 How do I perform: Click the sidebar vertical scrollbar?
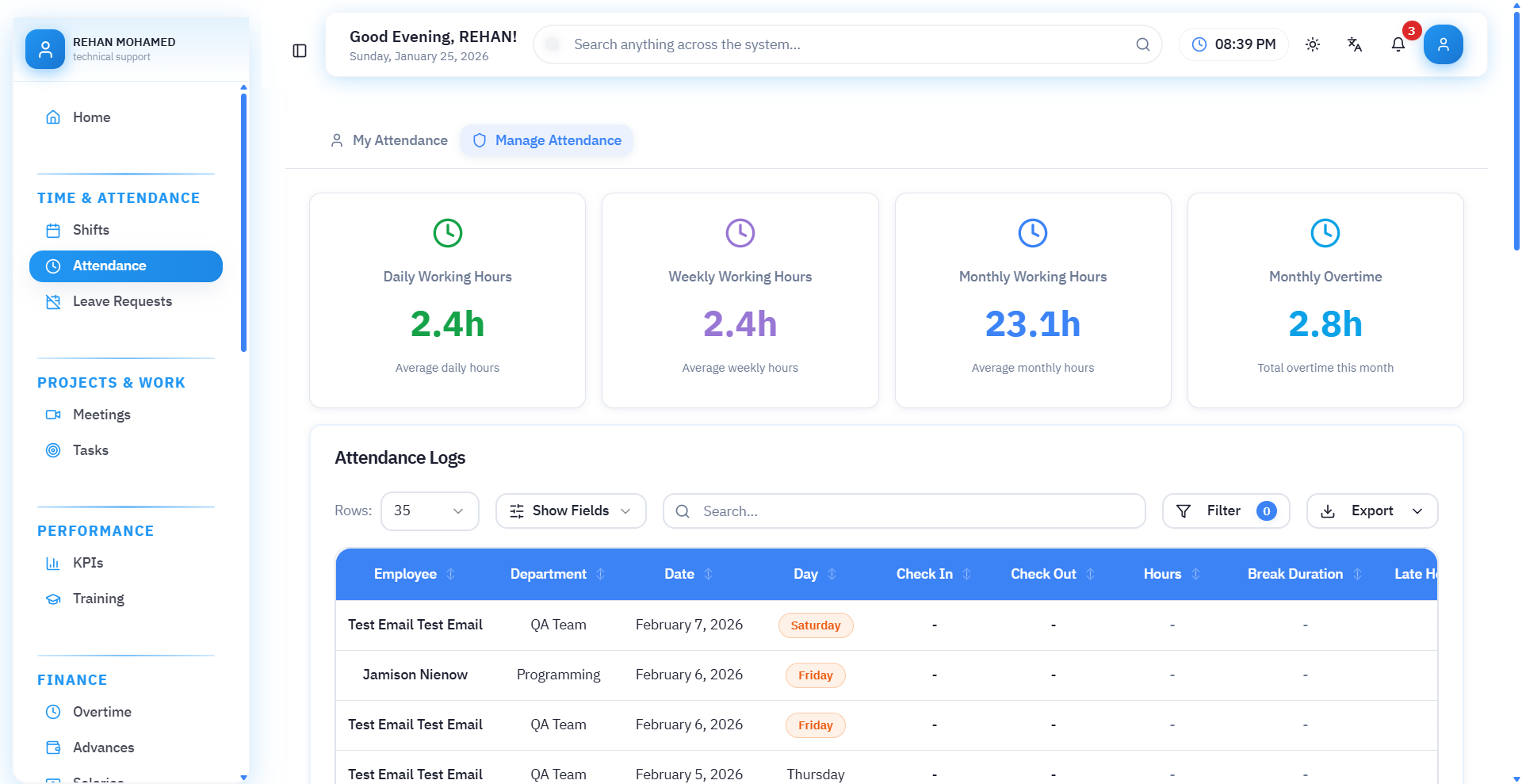[x=243, y=222]
